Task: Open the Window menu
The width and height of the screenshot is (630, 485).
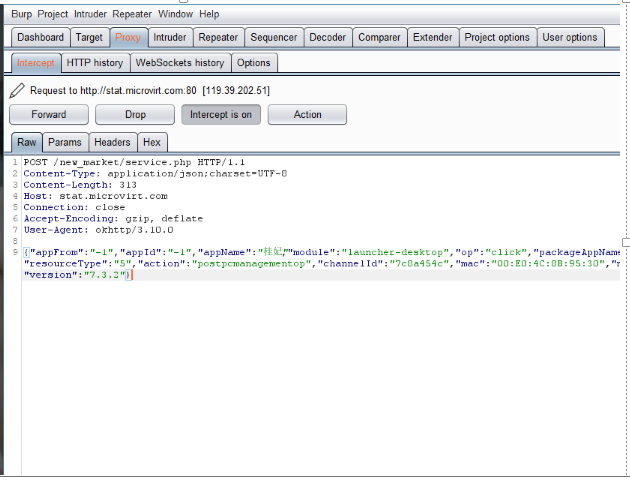Action: 175,14
